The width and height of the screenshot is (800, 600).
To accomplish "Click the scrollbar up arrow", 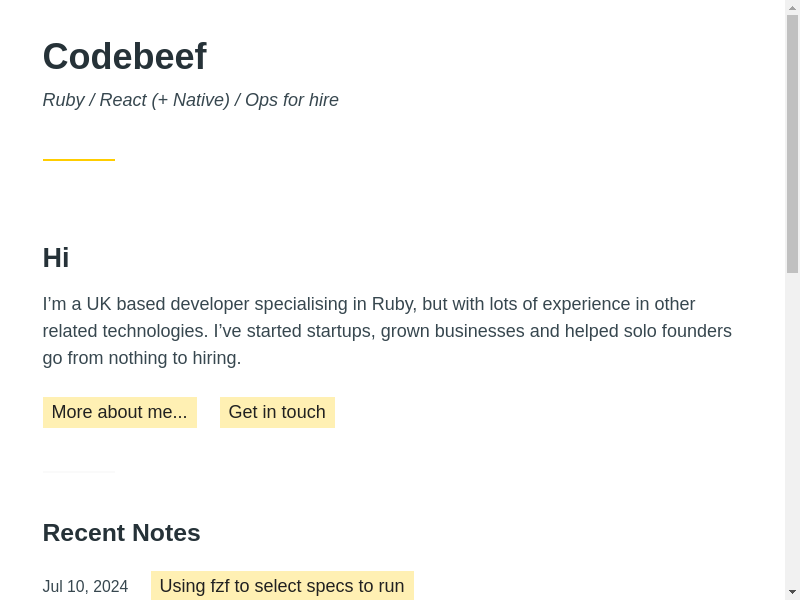I will click(x=792, y=7).
